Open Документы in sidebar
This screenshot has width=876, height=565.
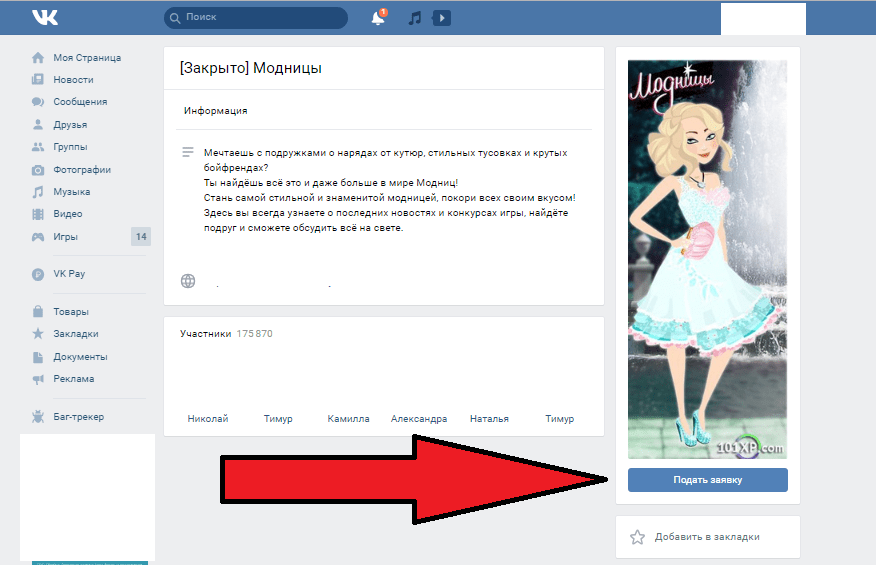click(80, 357)
